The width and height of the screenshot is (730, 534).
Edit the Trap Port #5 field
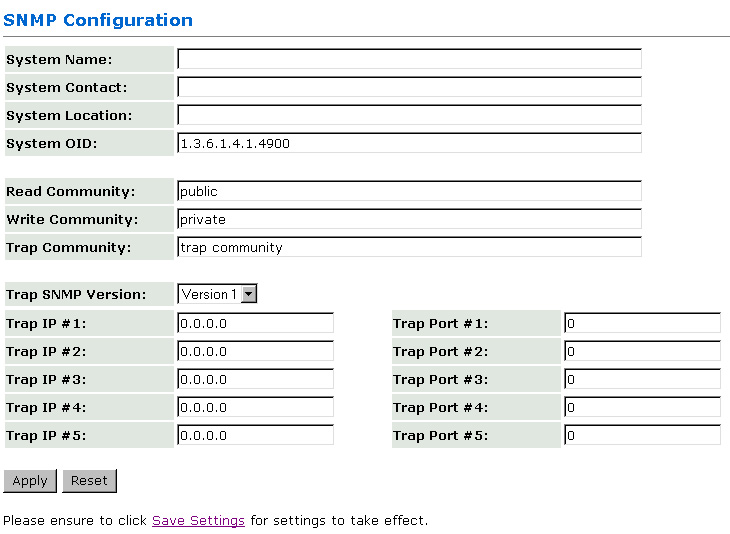pyautogui.click(x=642, y=435)
